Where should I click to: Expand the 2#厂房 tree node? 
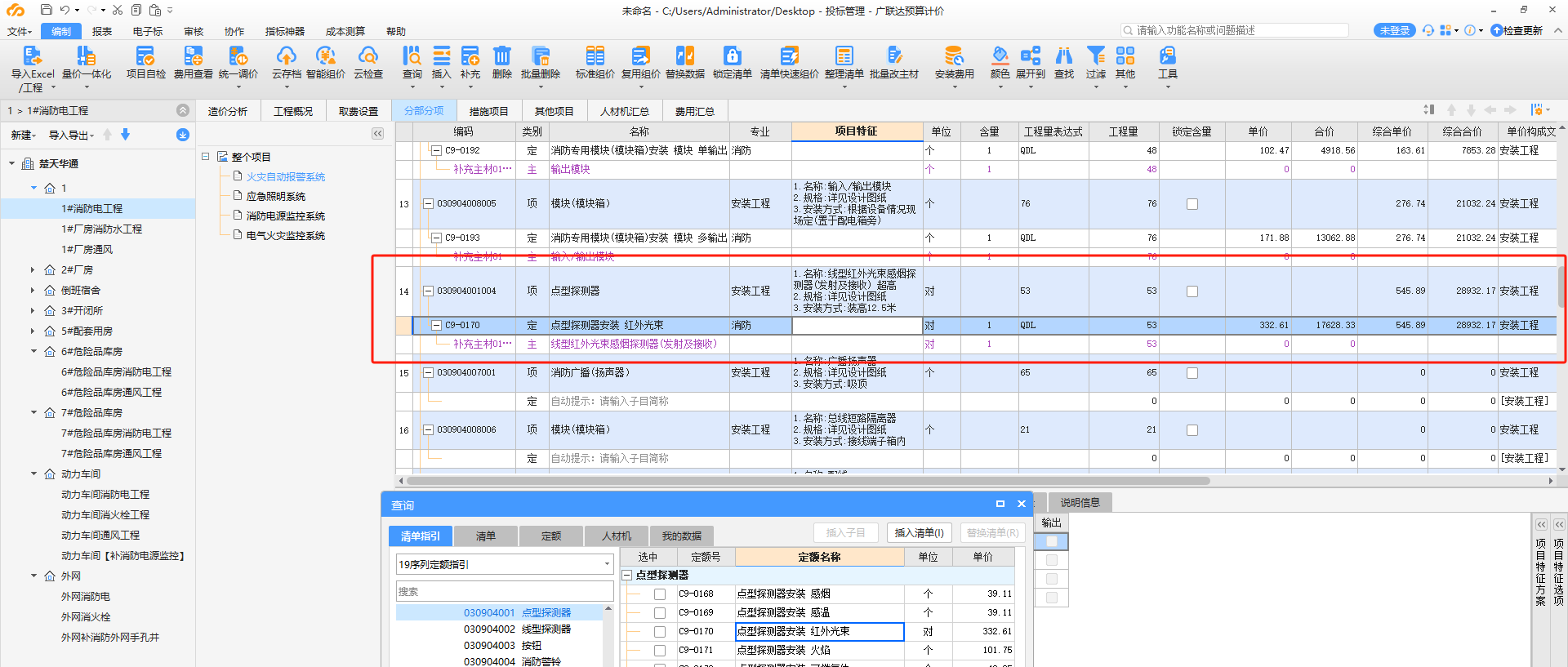[33, 269]
